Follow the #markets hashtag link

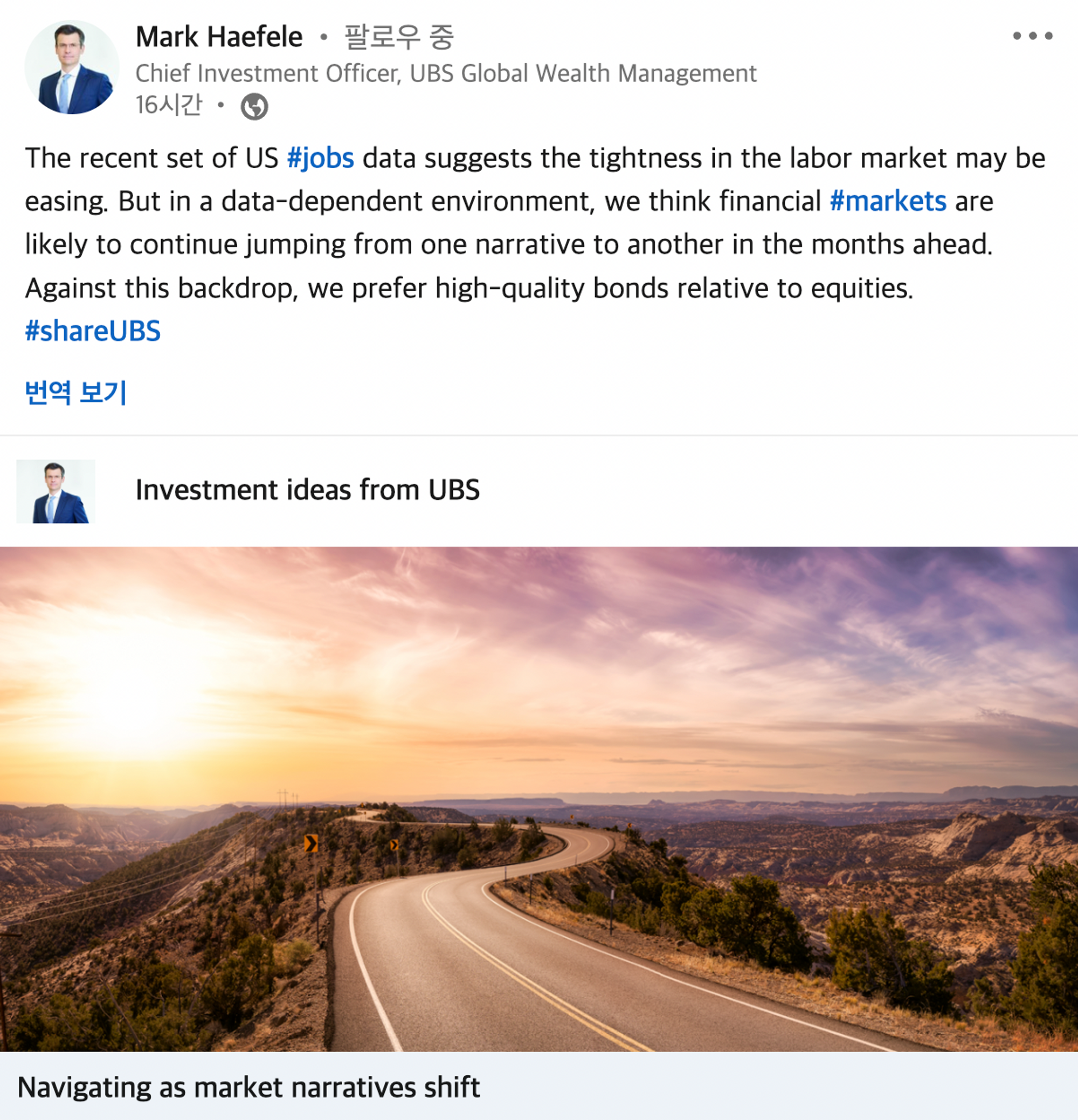[888, 201]
